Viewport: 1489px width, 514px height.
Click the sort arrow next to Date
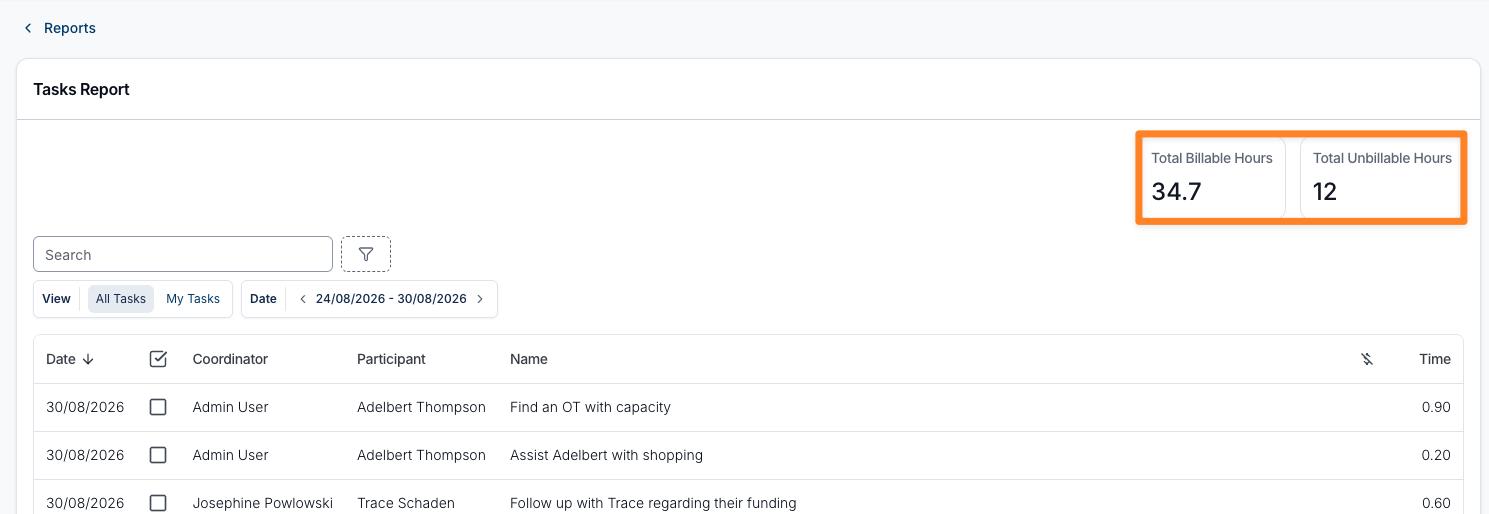point(88,359)
